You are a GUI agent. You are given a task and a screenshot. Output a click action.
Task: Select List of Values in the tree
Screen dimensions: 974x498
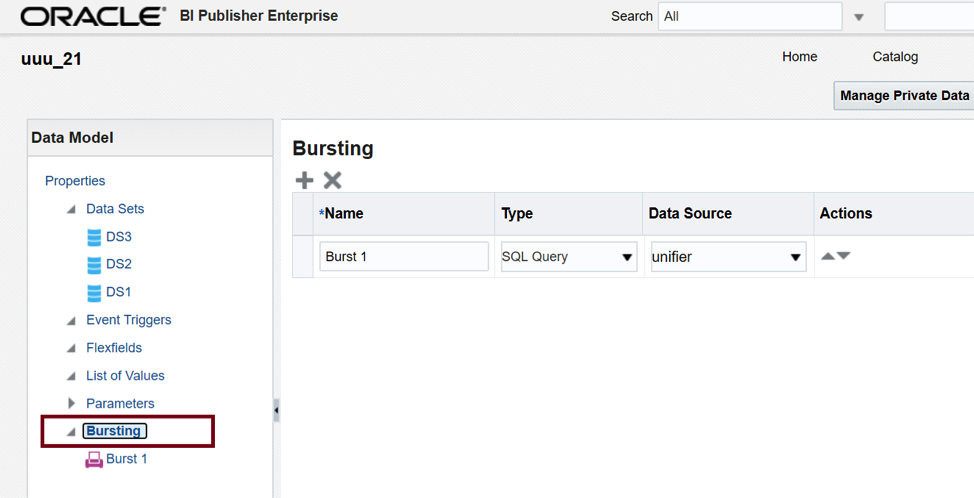pyautogui.click(x=125, y=376)
